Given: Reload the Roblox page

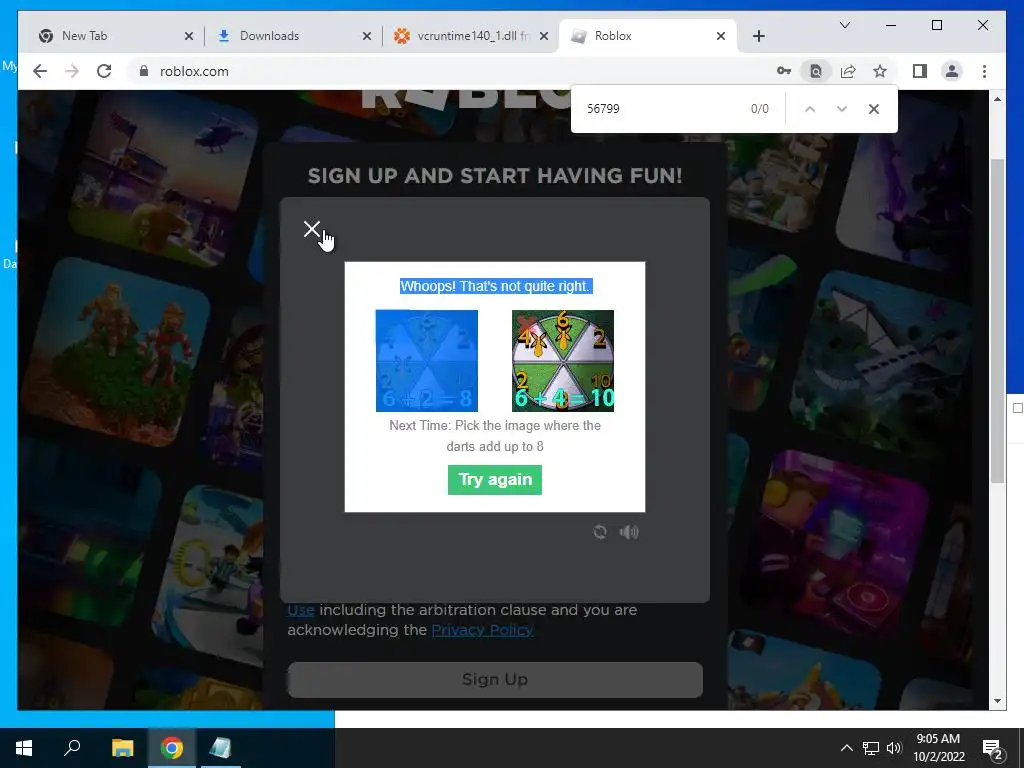Looking at the screenshot, I should click(x=104, y=71).
